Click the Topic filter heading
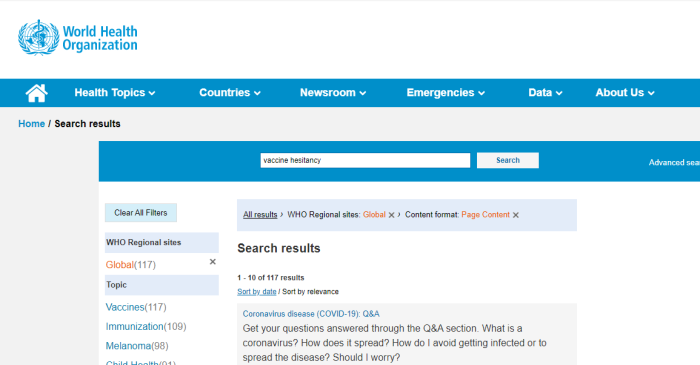The image size is (700, 365). tap(162, 285)
